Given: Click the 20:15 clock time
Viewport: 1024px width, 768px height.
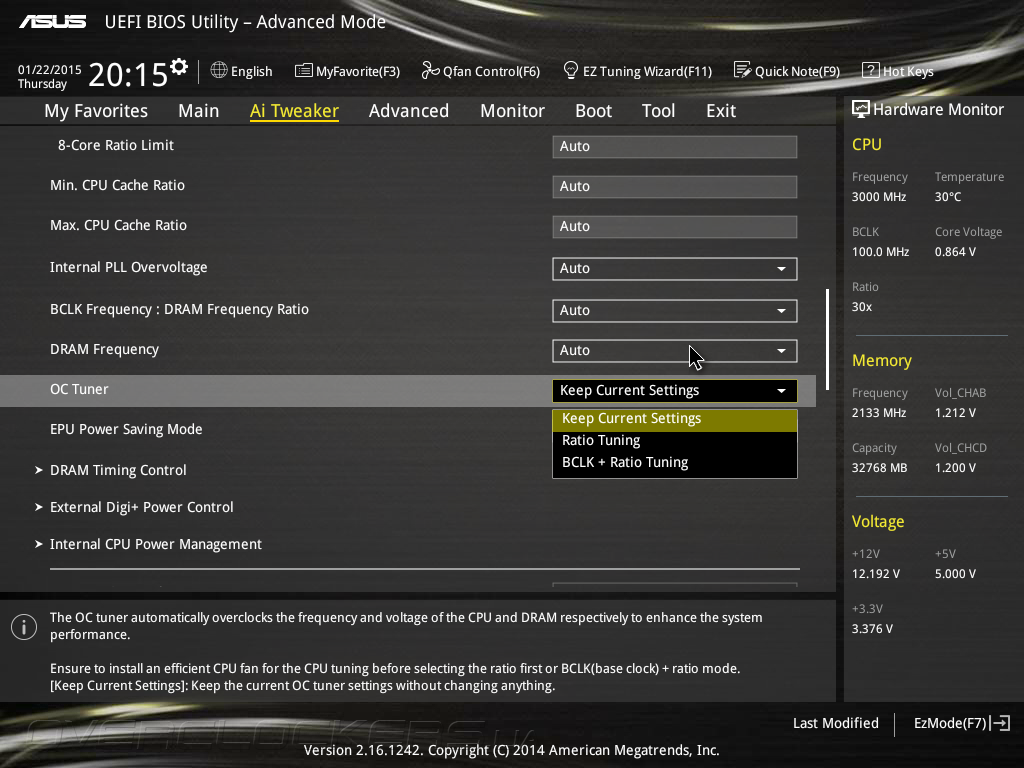Looking at the screenshot, I should tap(128, 74).
